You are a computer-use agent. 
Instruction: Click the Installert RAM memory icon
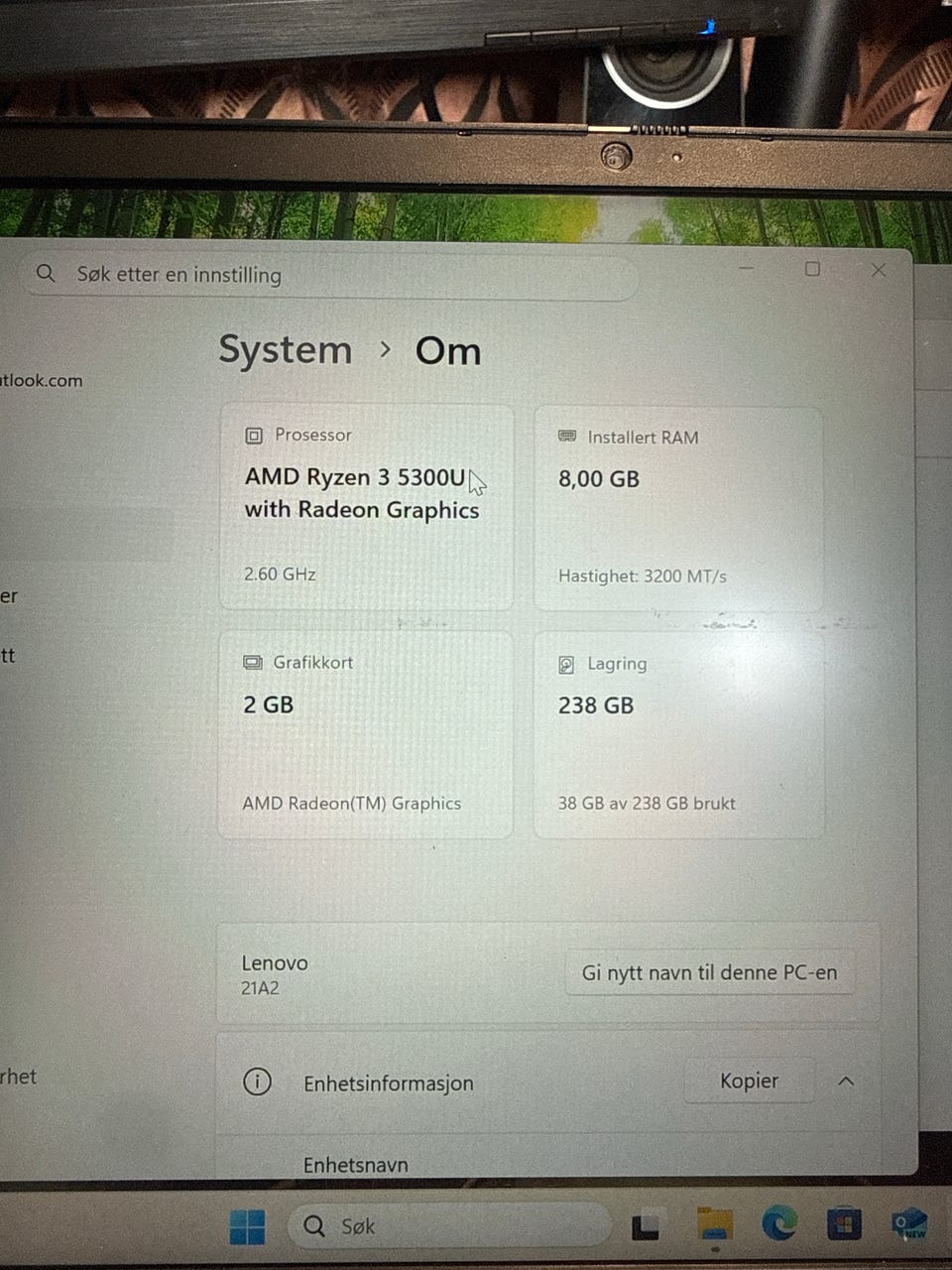(567, 437)
